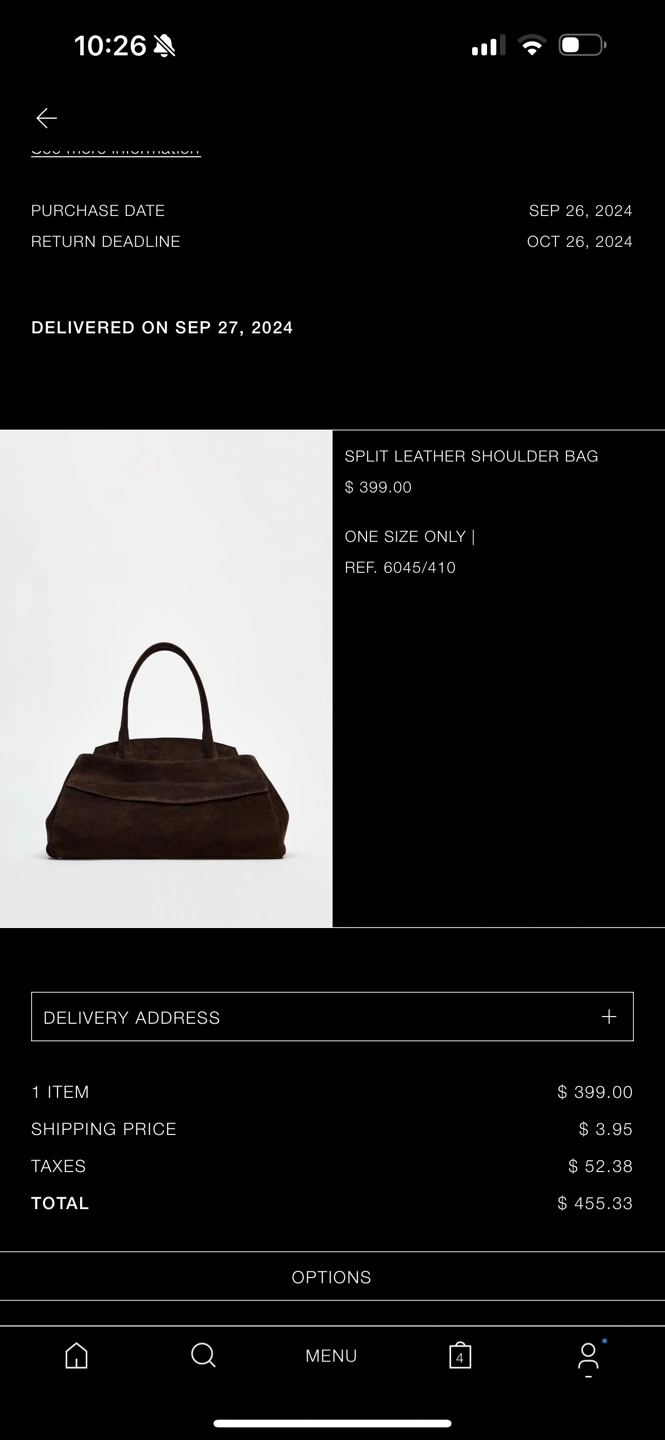The height and width of the screenshot is (1440, 665).
Task: Tap the back arrow icon
Action: [x=46, y=118]
